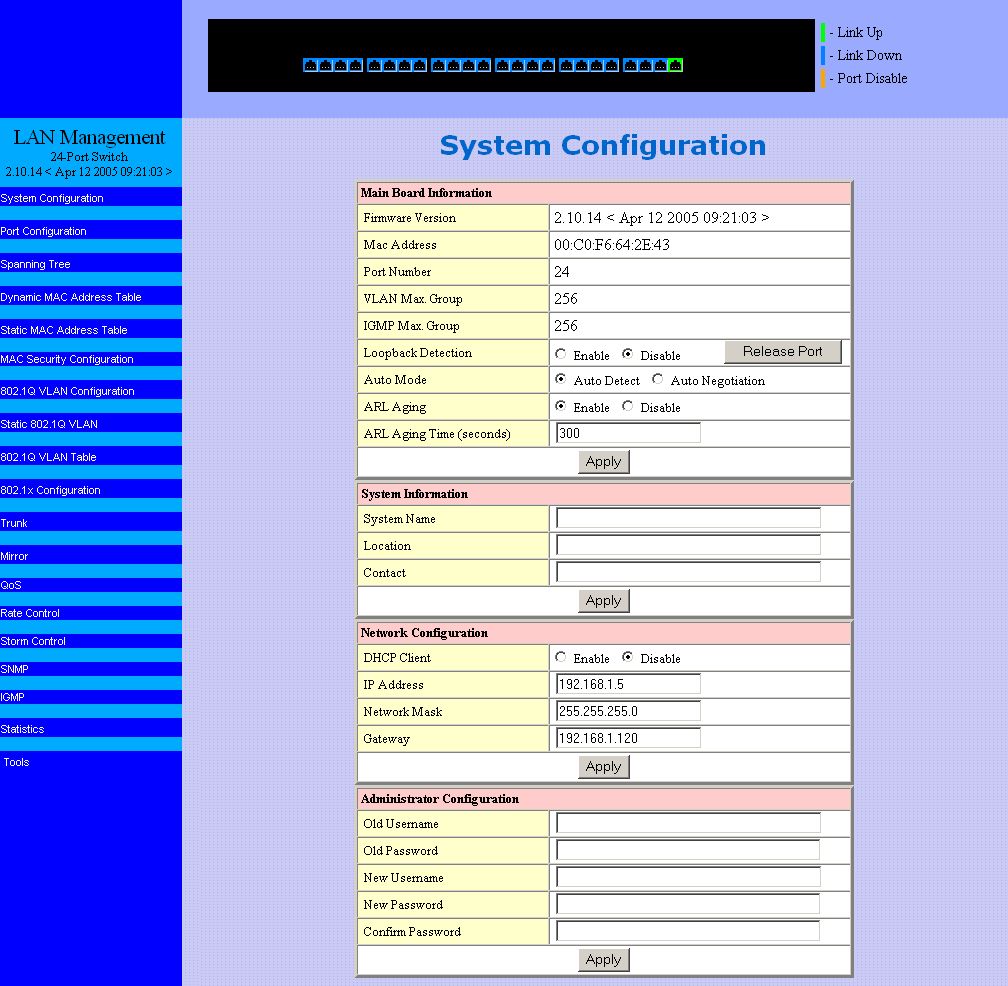Open QoS page
This screenshot has height=986, width=1008.
click(x=11, y=585)
